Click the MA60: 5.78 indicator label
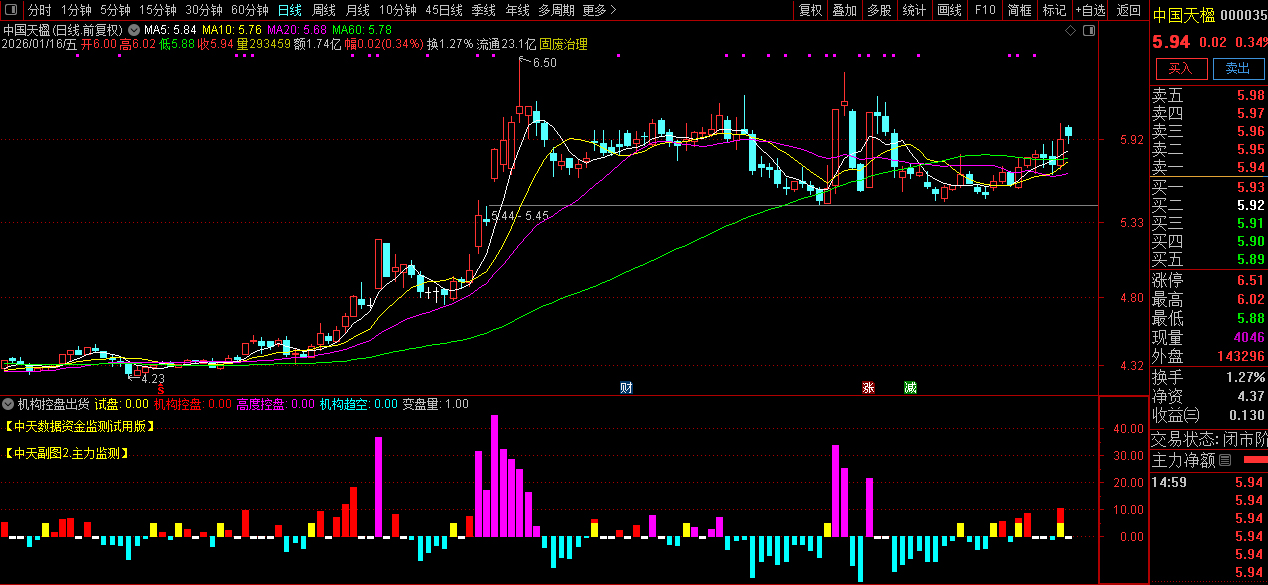This screenshot has width=1268, height=585. pos(362,31)
